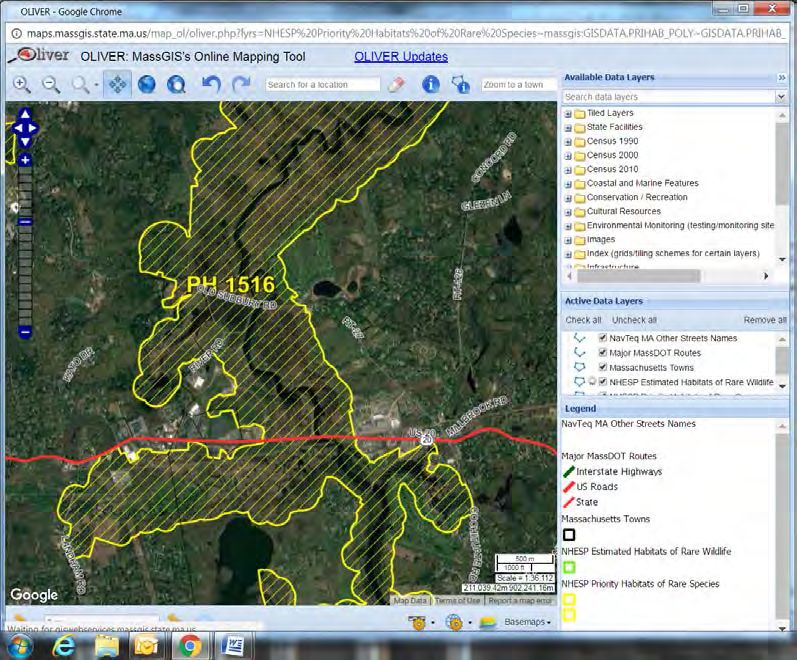Click Massachusetts Towns polygon layer icon

[579, 367]
